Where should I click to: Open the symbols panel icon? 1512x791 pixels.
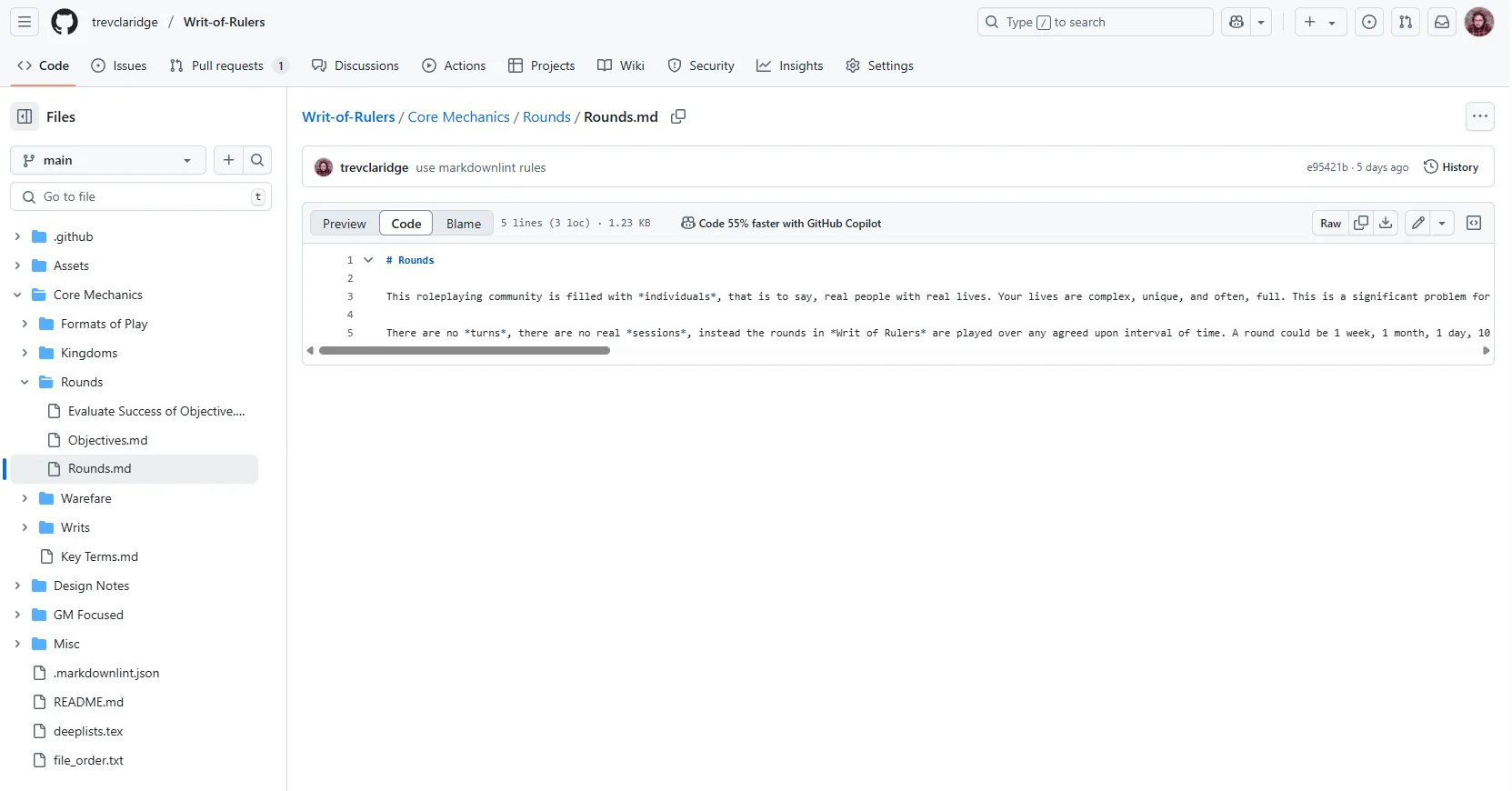point(1474,224)
